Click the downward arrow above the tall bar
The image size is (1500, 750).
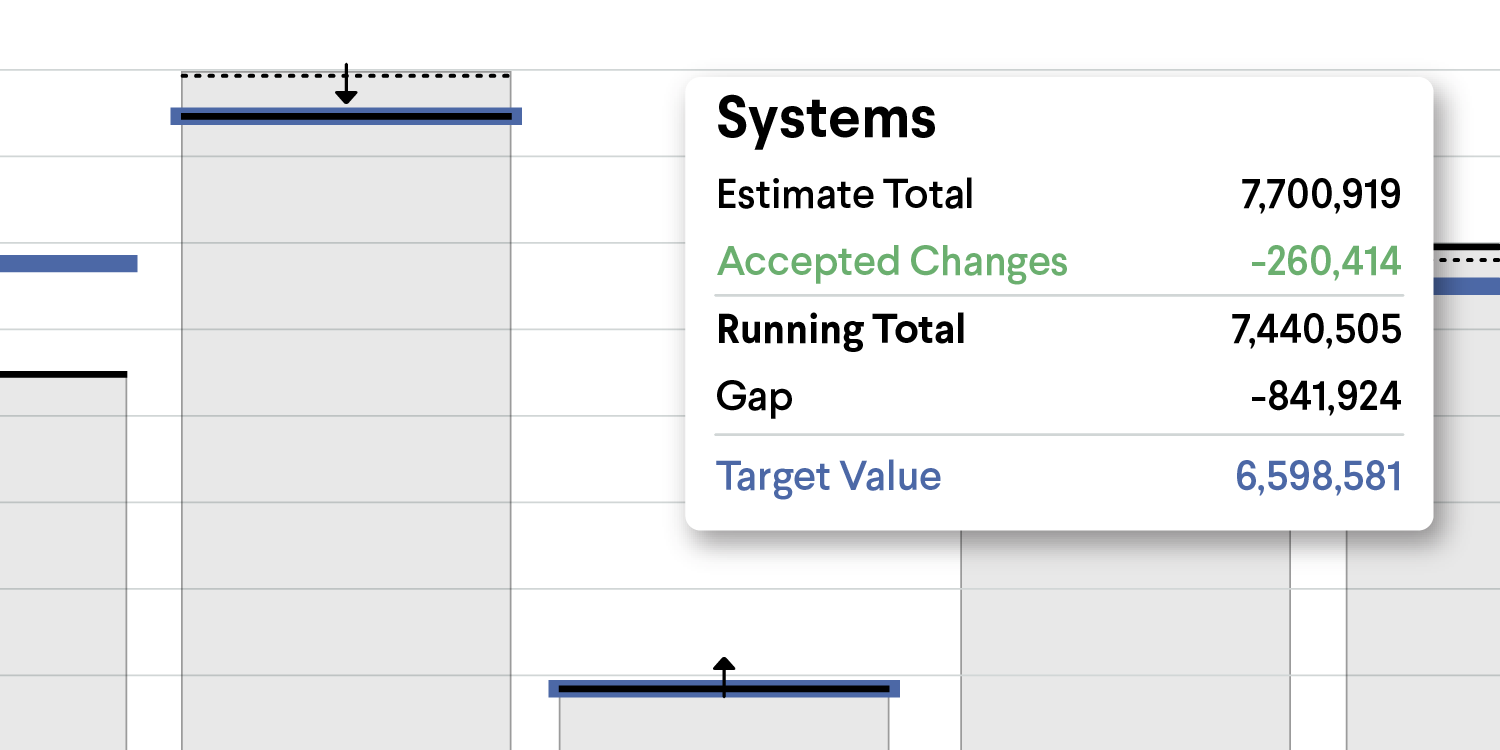coord(346,83)
